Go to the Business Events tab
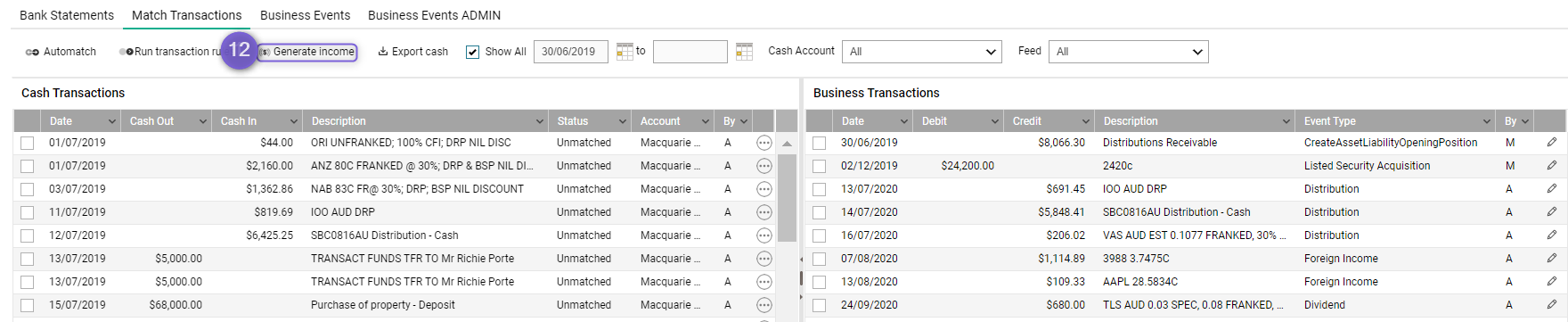The image size is (1568, 322). click(305, 15)
